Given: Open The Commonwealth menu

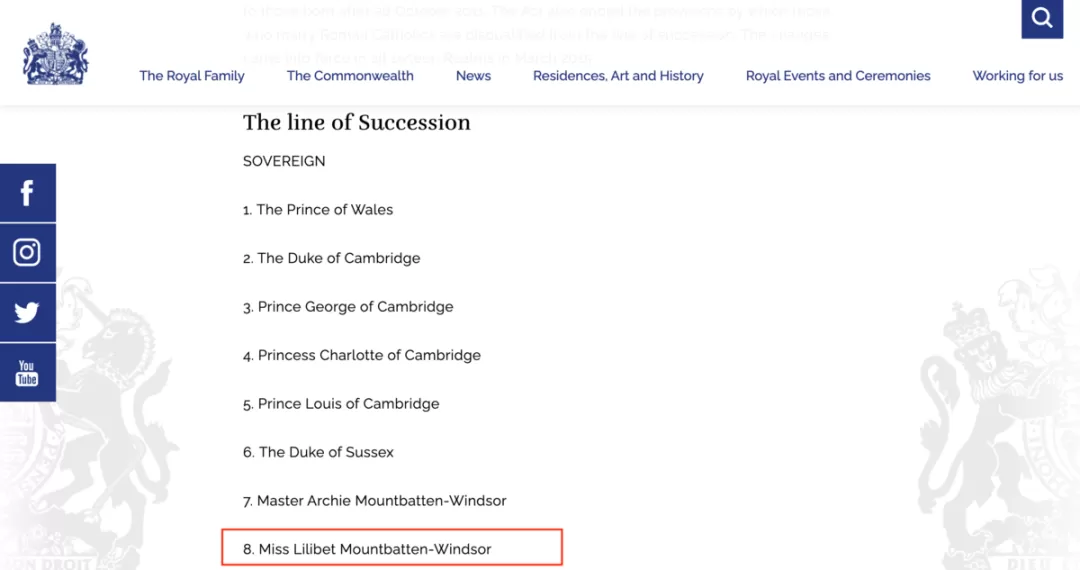Looking at the screenshot, I should [x=350, y=76].
